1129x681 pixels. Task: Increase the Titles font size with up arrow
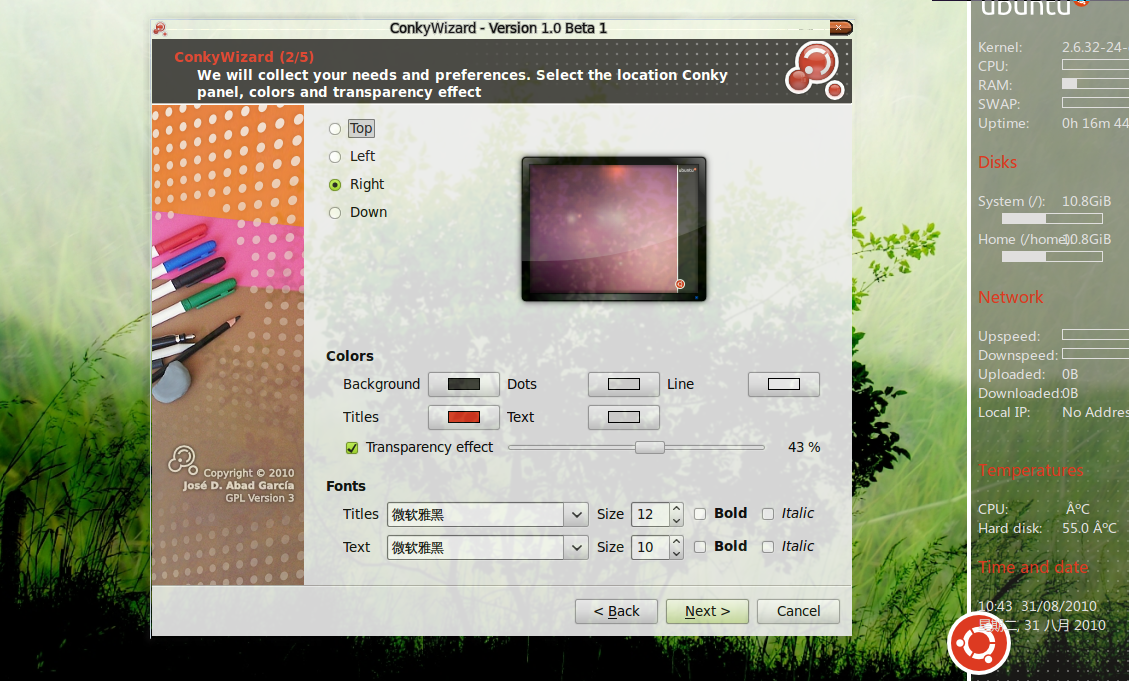676,508
